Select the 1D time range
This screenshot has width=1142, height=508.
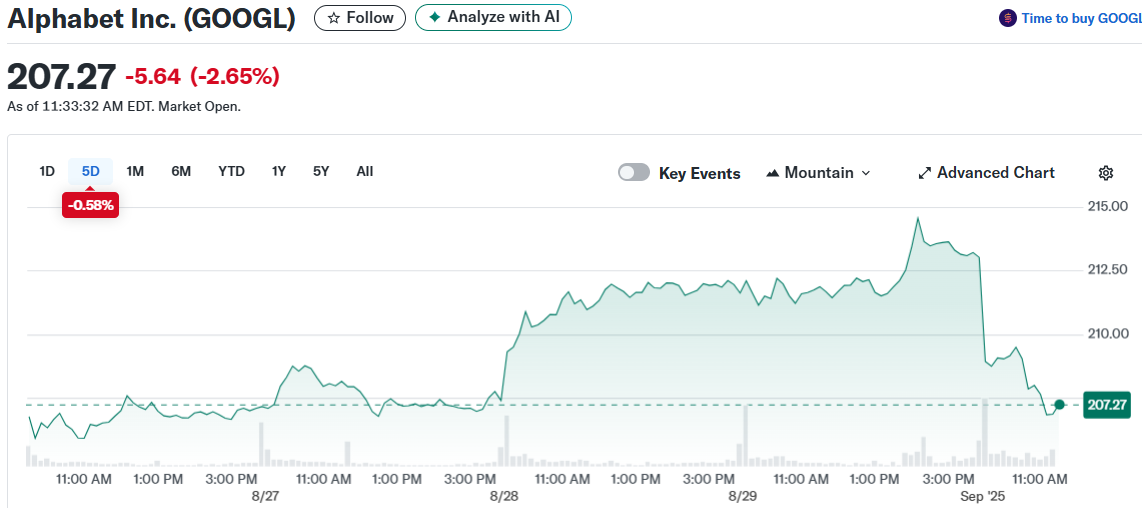pyautogui.click(x=47, y=171)
